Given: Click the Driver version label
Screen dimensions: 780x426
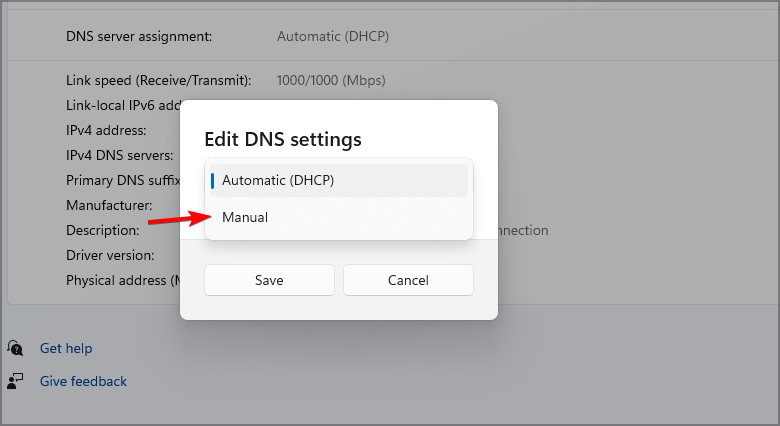Looking at the screenshot, I should [110, 255].
